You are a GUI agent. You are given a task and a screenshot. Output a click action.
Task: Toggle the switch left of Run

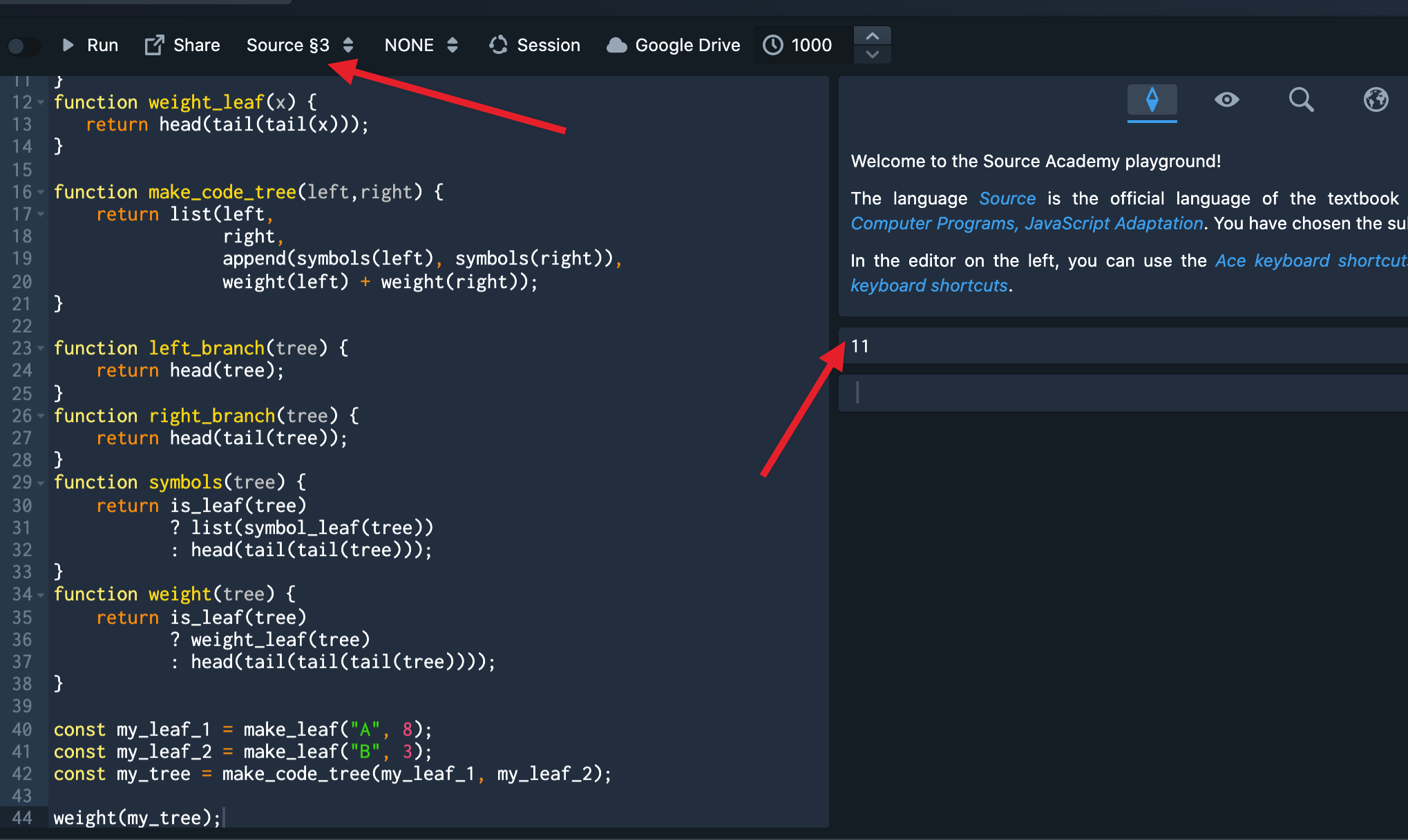coord(23,46)
